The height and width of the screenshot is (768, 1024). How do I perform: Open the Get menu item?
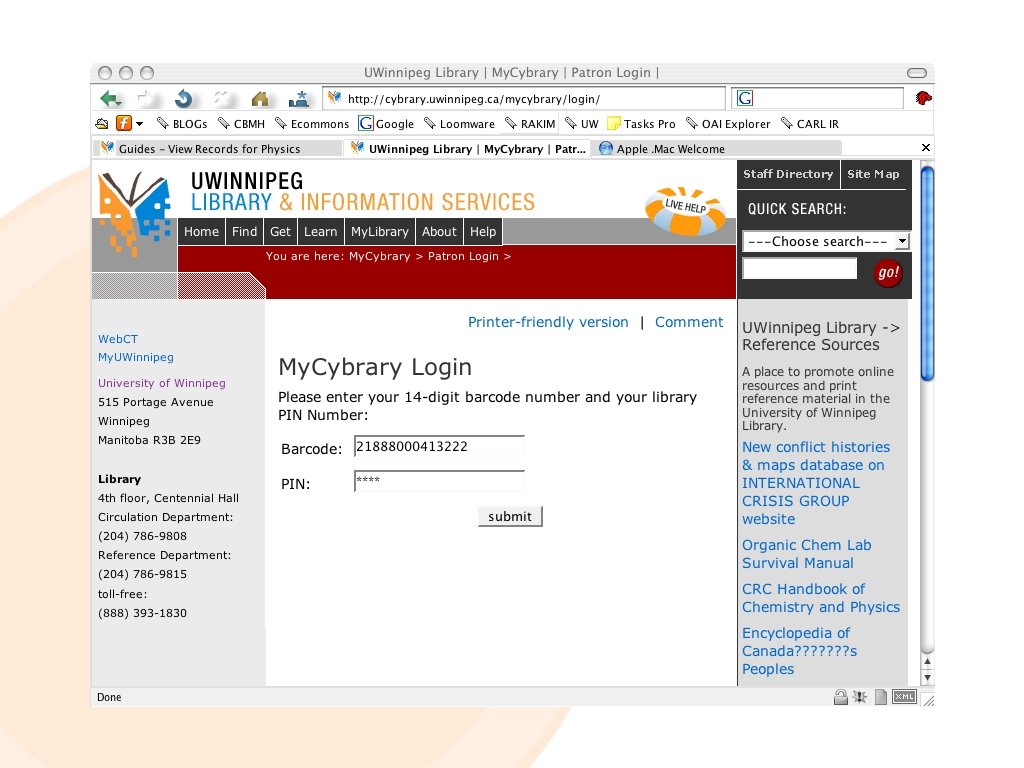280,232
